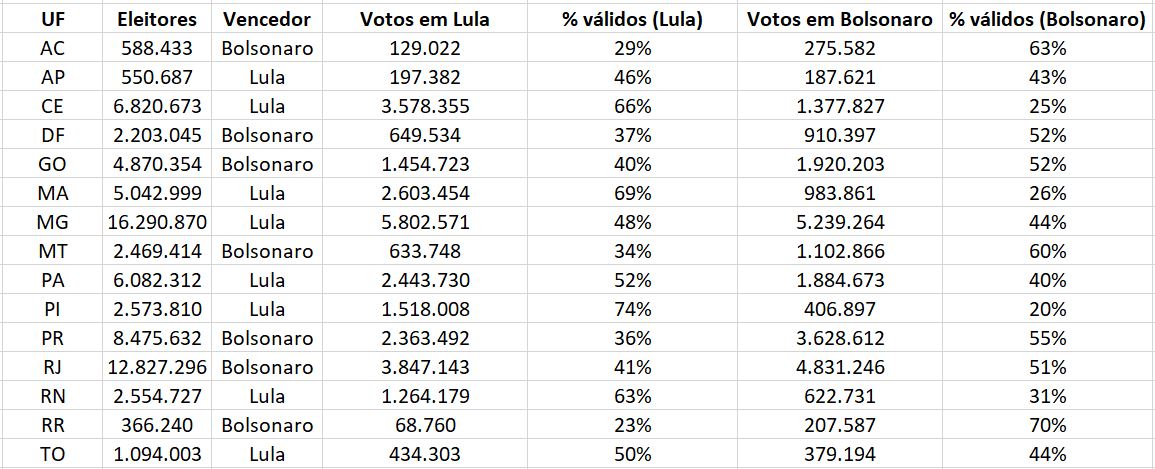Screen dimensions: 1155x469
Task: Click the AC state cell
Action: 53,48
